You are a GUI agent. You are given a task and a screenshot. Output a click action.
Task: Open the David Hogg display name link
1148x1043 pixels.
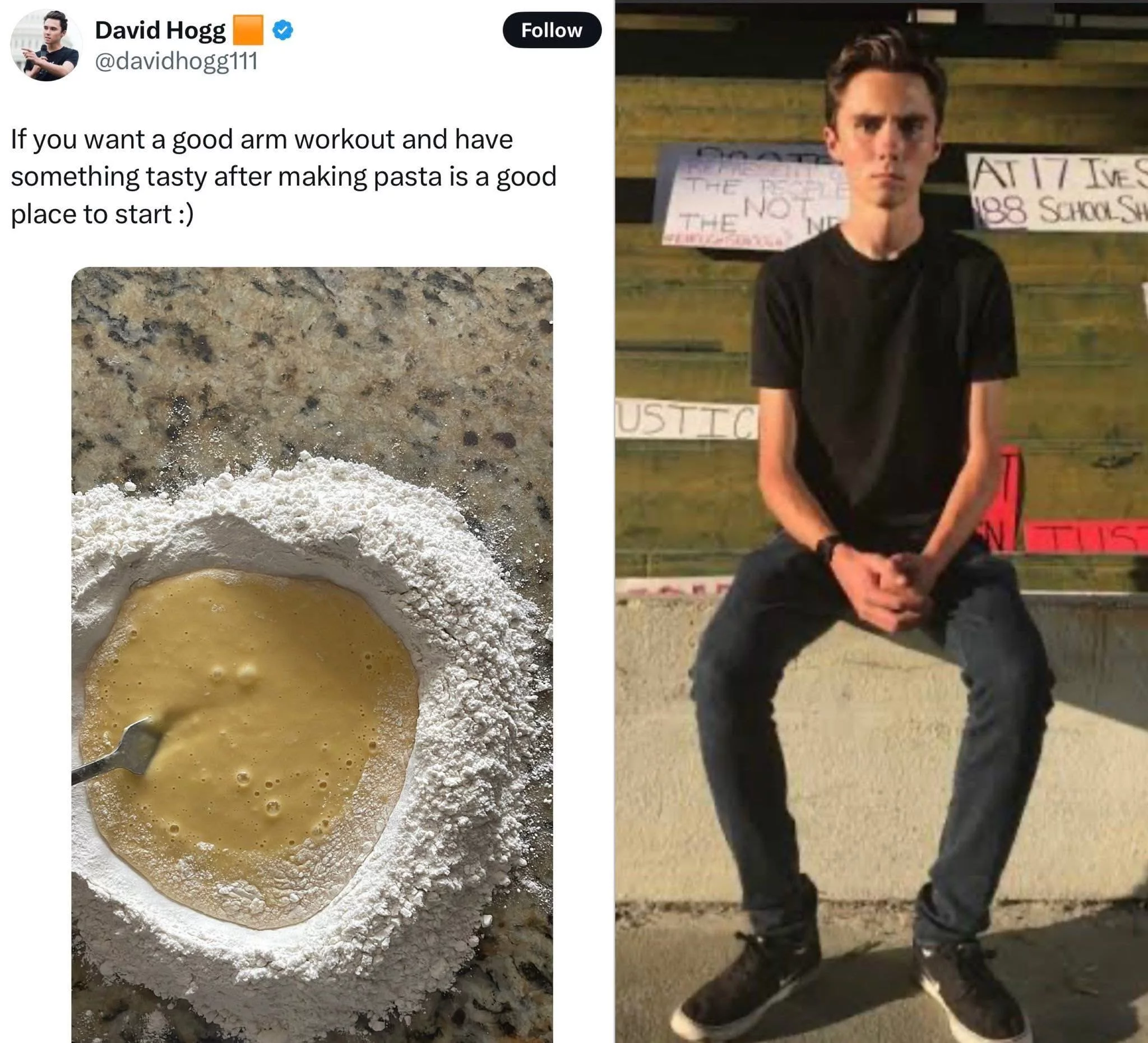[x=160, y=30]
